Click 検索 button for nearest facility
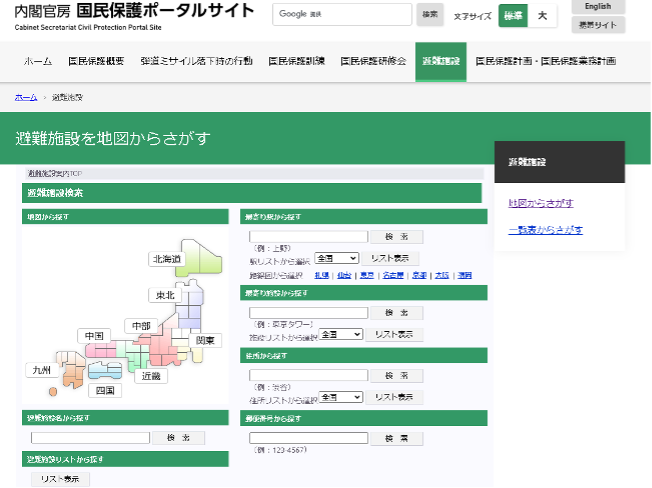The image size is (652, 488). 397,313
